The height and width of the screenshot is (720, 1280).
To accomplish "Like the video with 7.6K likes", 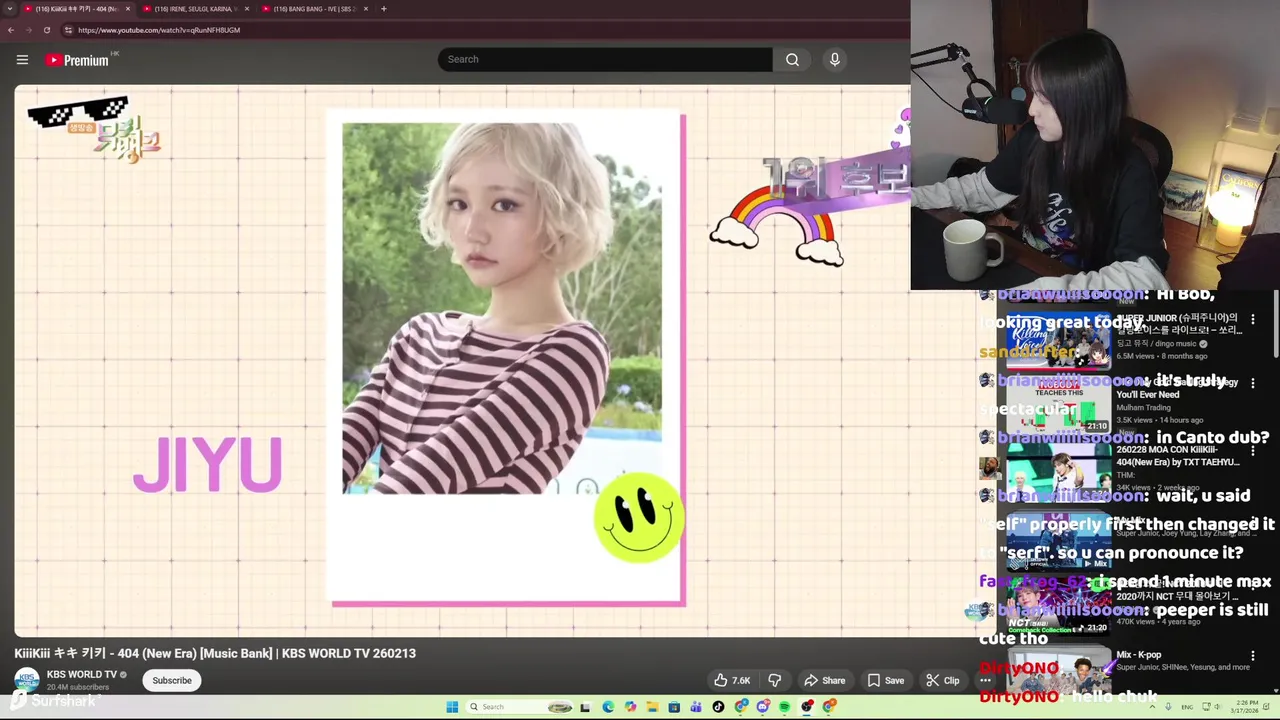I will 731,680.
